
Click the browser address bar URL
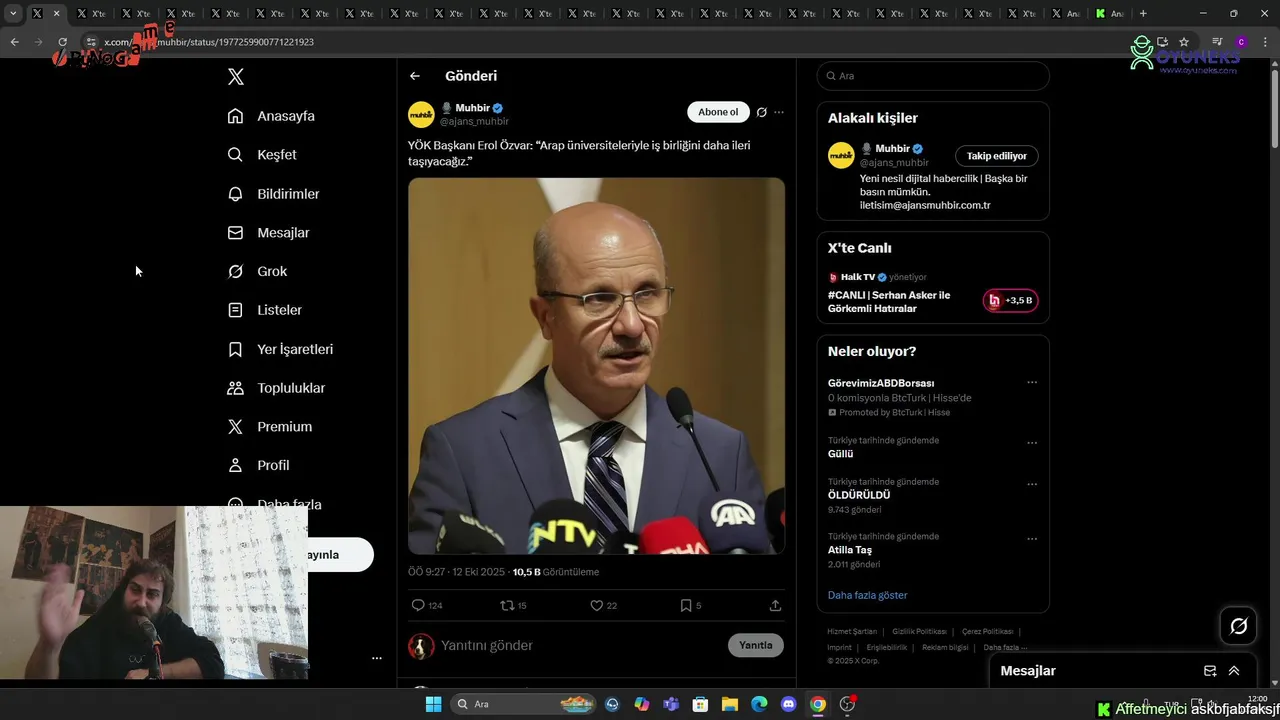pos(210,42)
